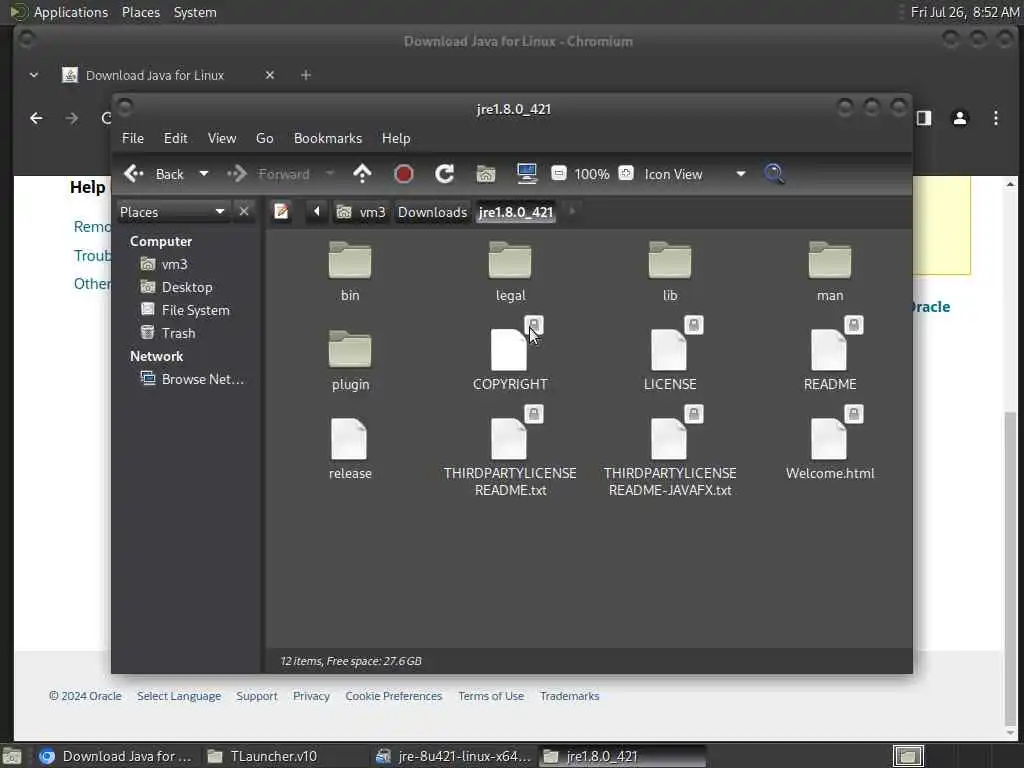Open the Bookmarks menu
Viewport: 1024px width, 768px height.
pos(328,138)
